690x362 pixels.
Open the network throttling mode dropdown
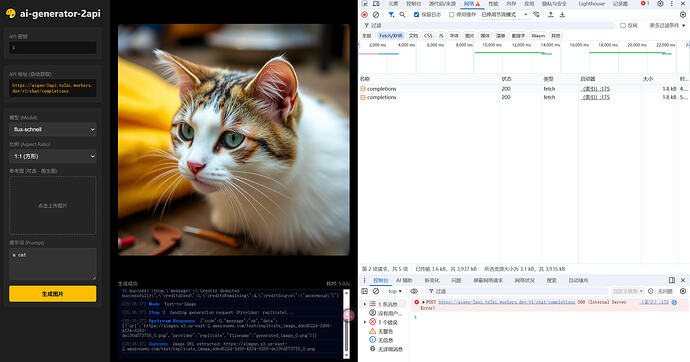click(x=504, y=15)
